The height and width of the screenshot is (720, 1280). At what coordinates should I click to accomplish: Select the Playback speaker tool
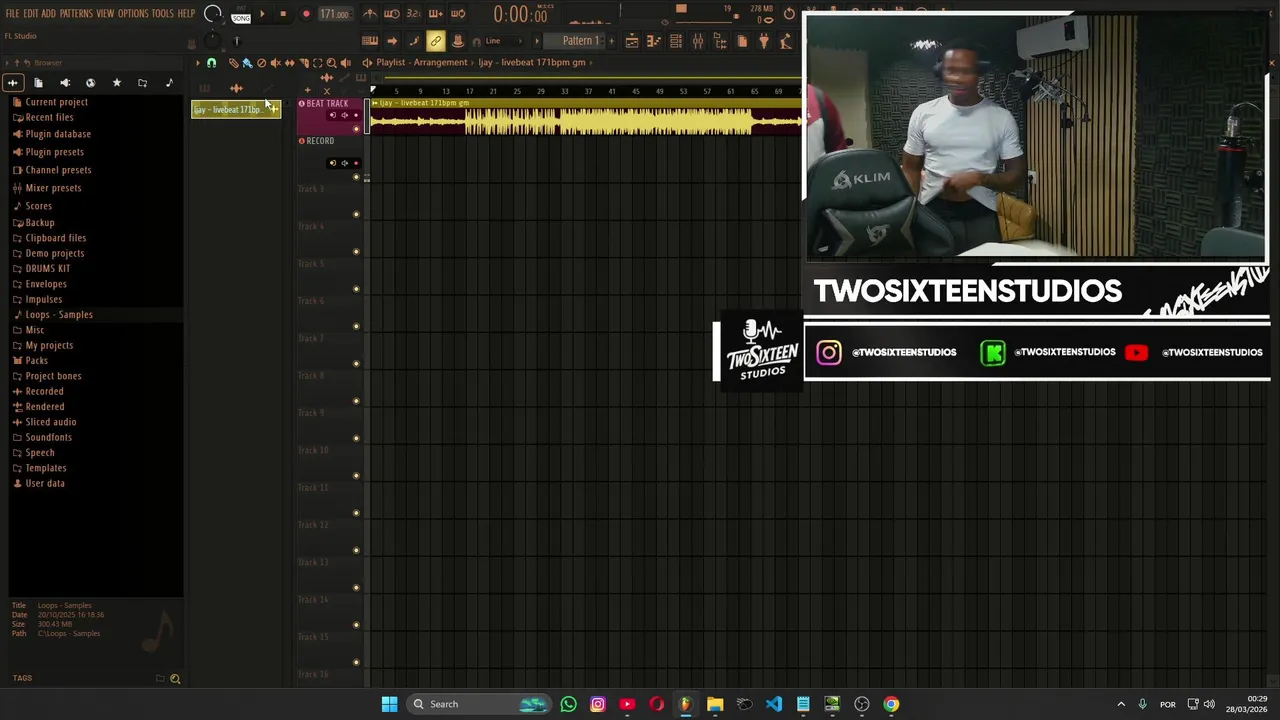pos(346,63)
